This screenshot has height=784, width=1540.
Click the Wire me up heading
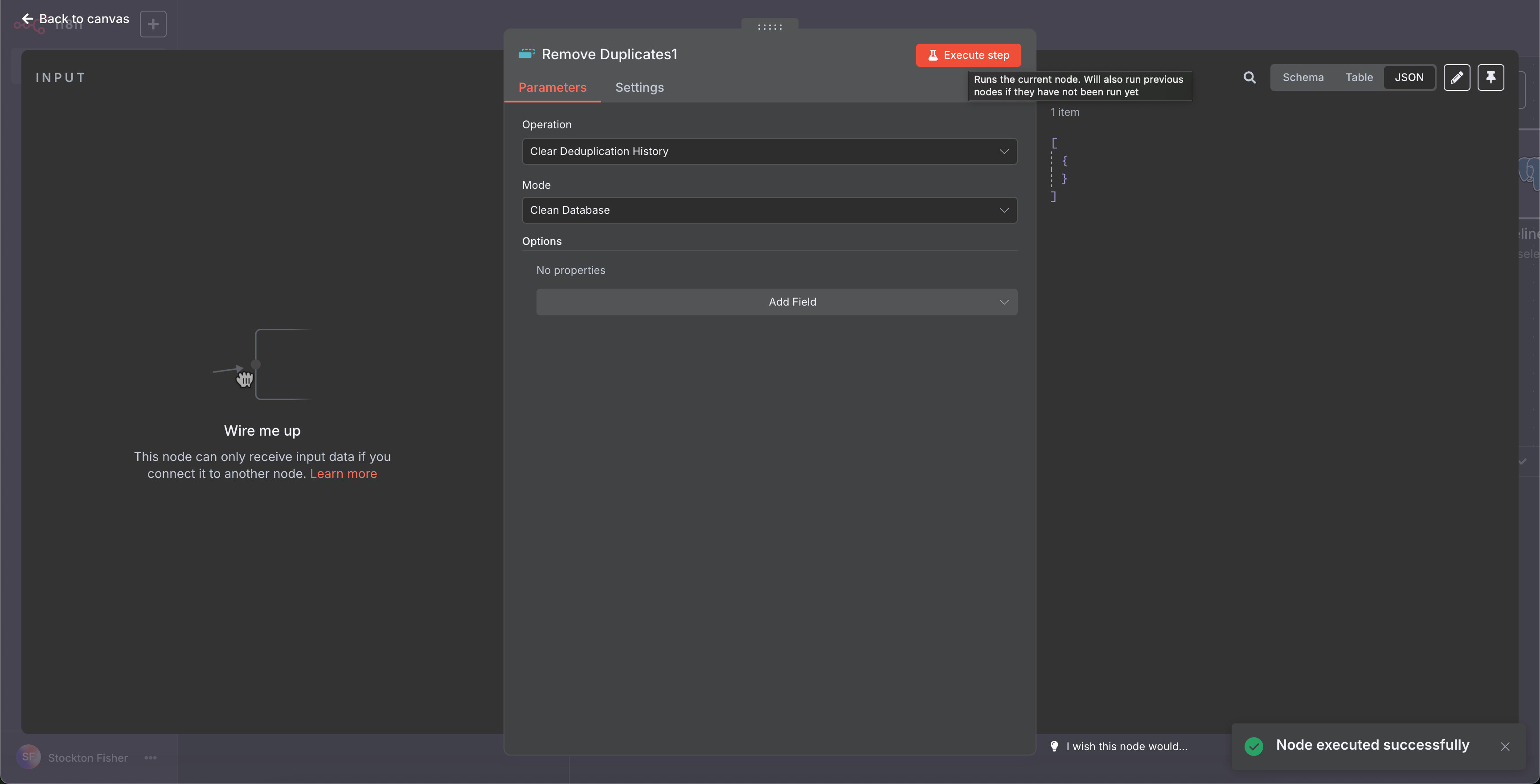[x=262, y=431]
